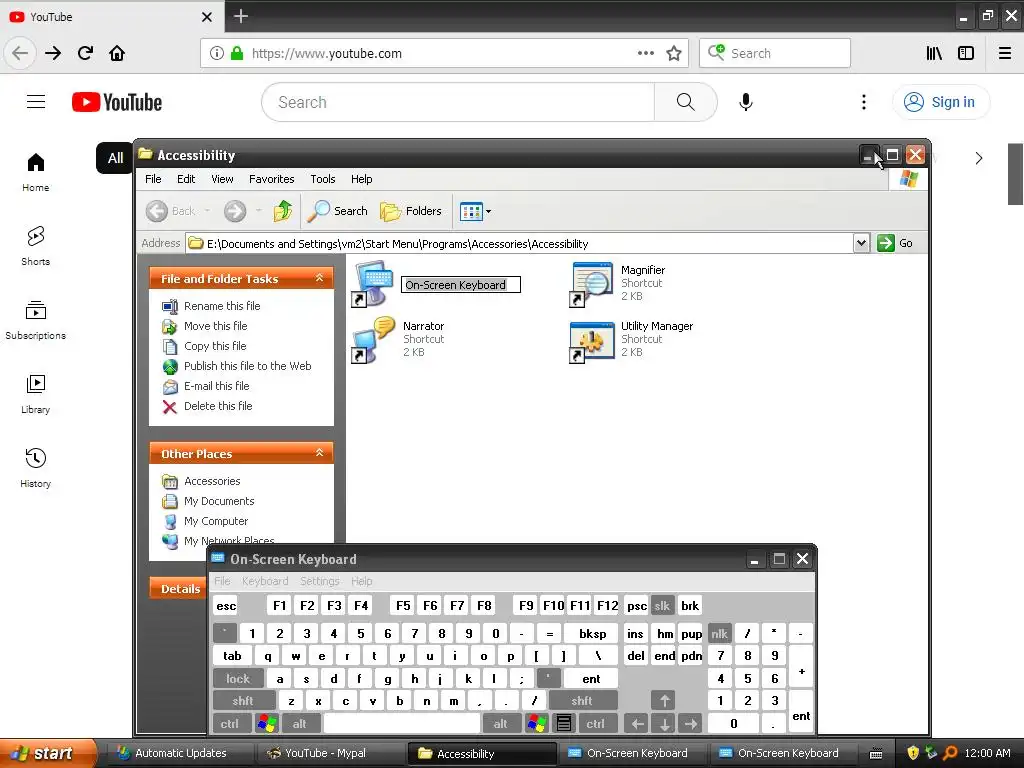Toggle the Explorer Folders pane button
Viewport: 1024px width, 768px height.
coord(411,211)
